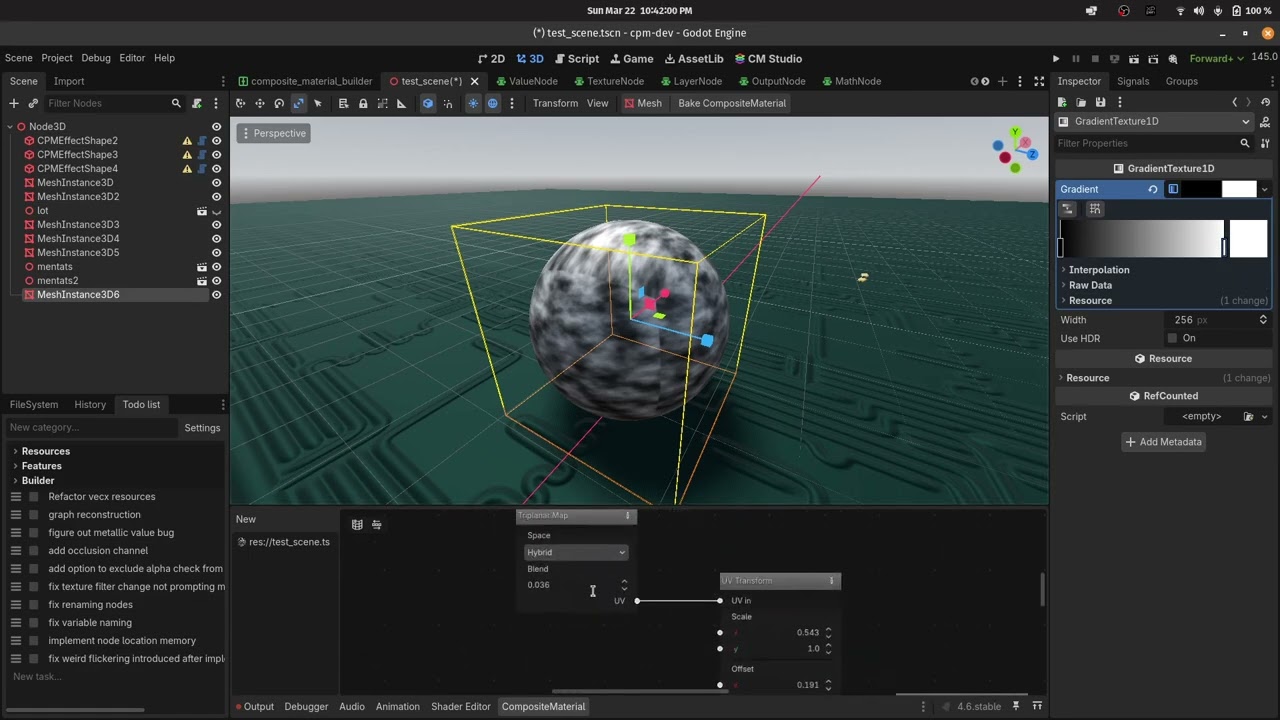This screenshot has height=720, width=1280.
Task: Open the GradientTexture1D resource dropdown
Action: [x=1155, y=121]
